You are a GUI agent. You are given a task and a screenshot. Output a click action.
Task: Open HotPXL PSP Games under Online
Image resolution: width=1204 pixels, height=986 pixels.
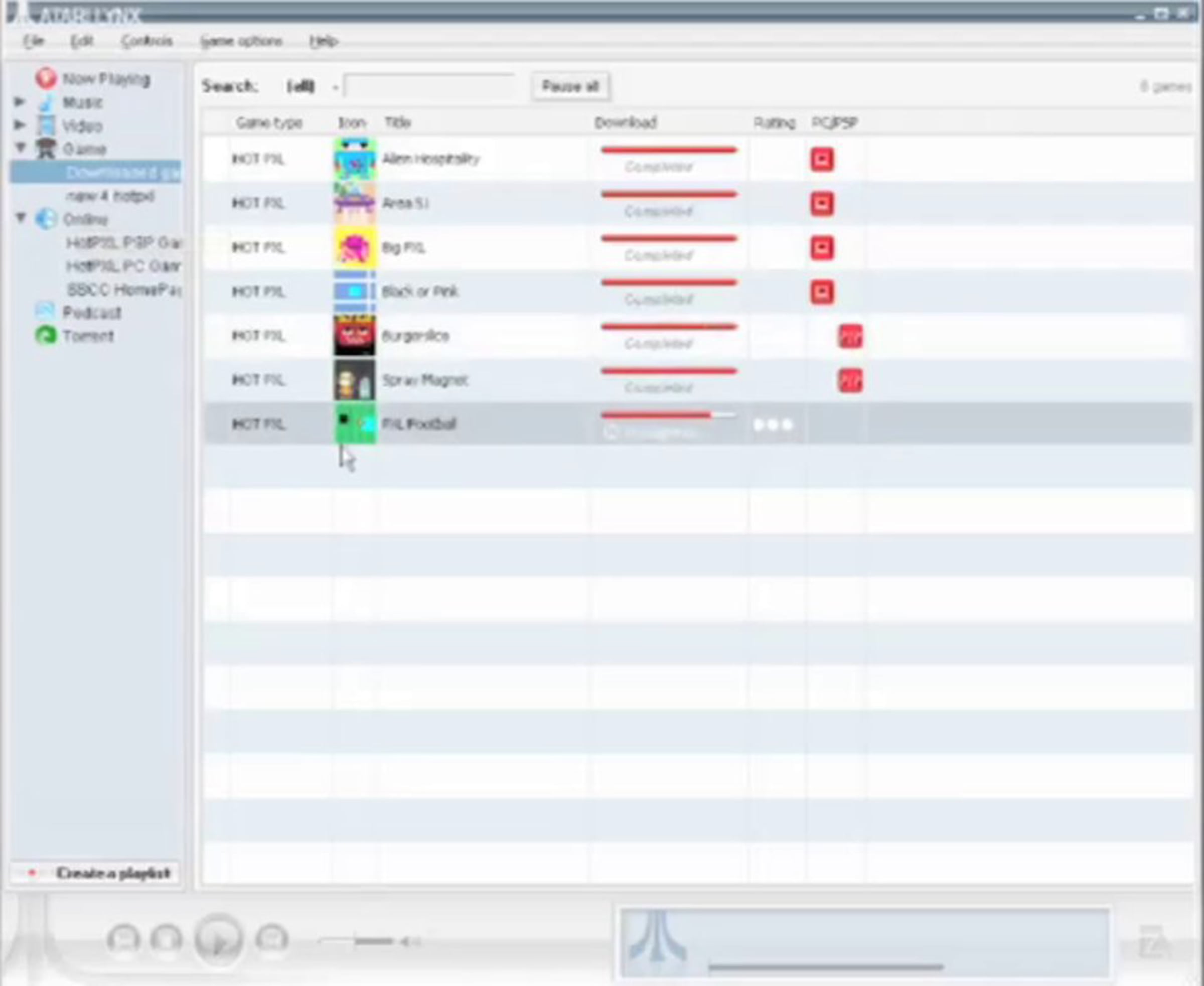[x=124, y=243]
